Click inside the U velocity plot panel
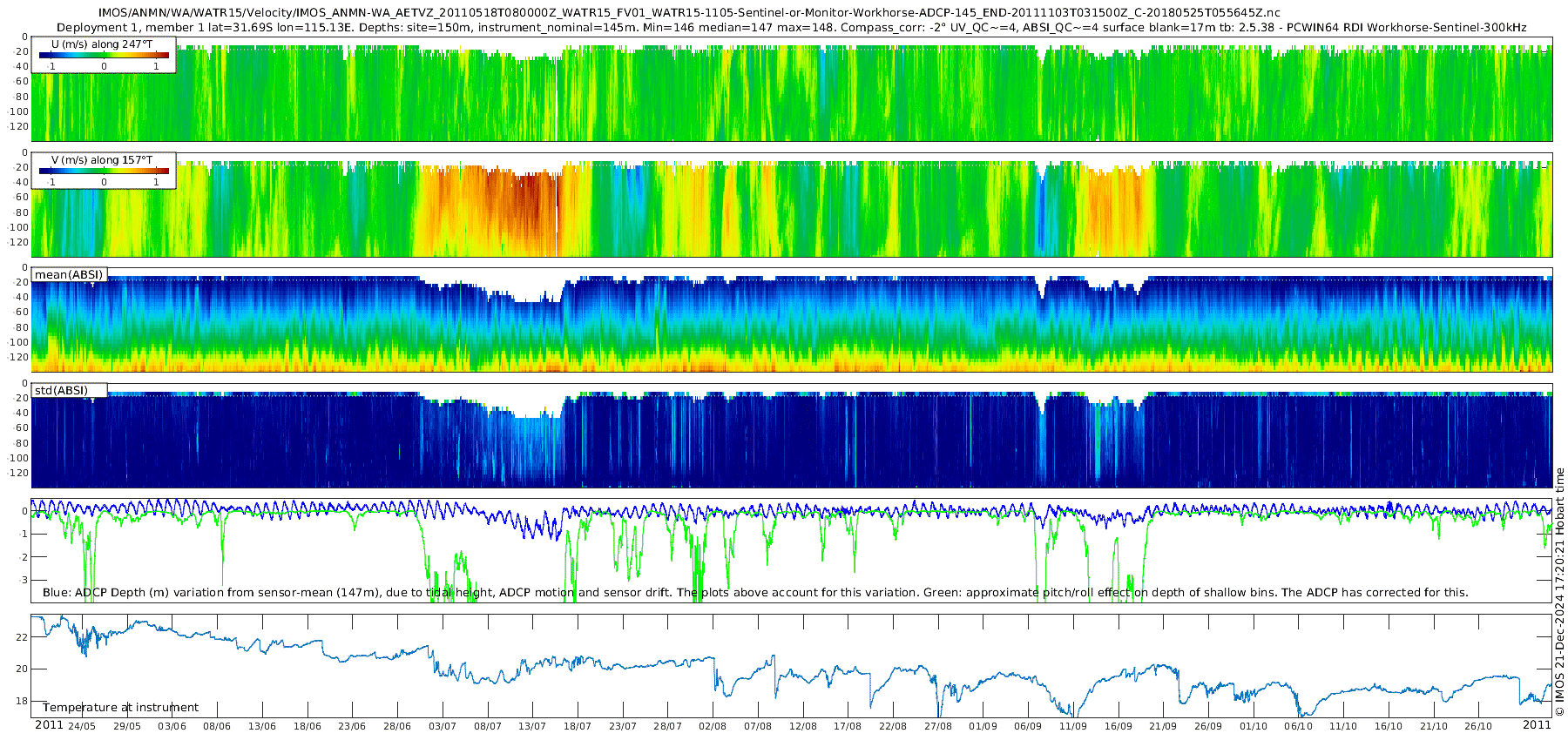This screenshot has height=740, width=1568. pyautogui.click(x=792, y=89)
